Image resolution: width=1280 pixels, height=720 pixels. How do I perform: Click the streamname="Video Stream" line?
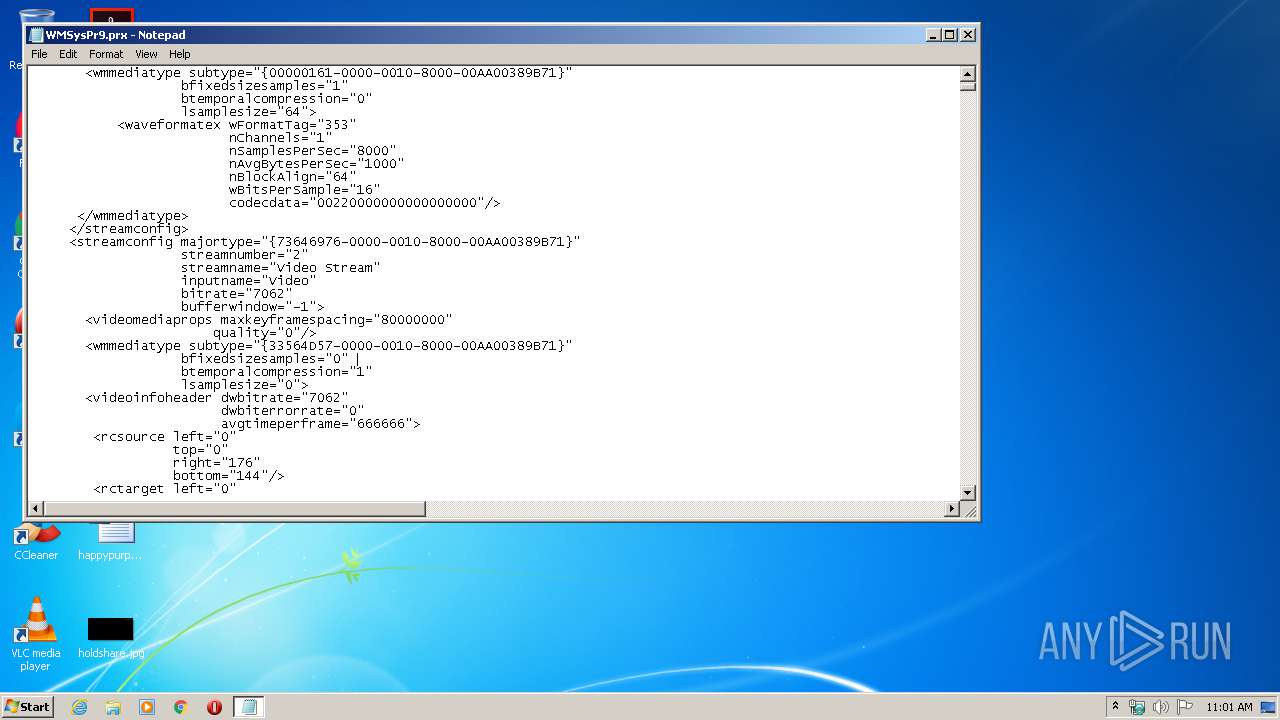[280, 268]
